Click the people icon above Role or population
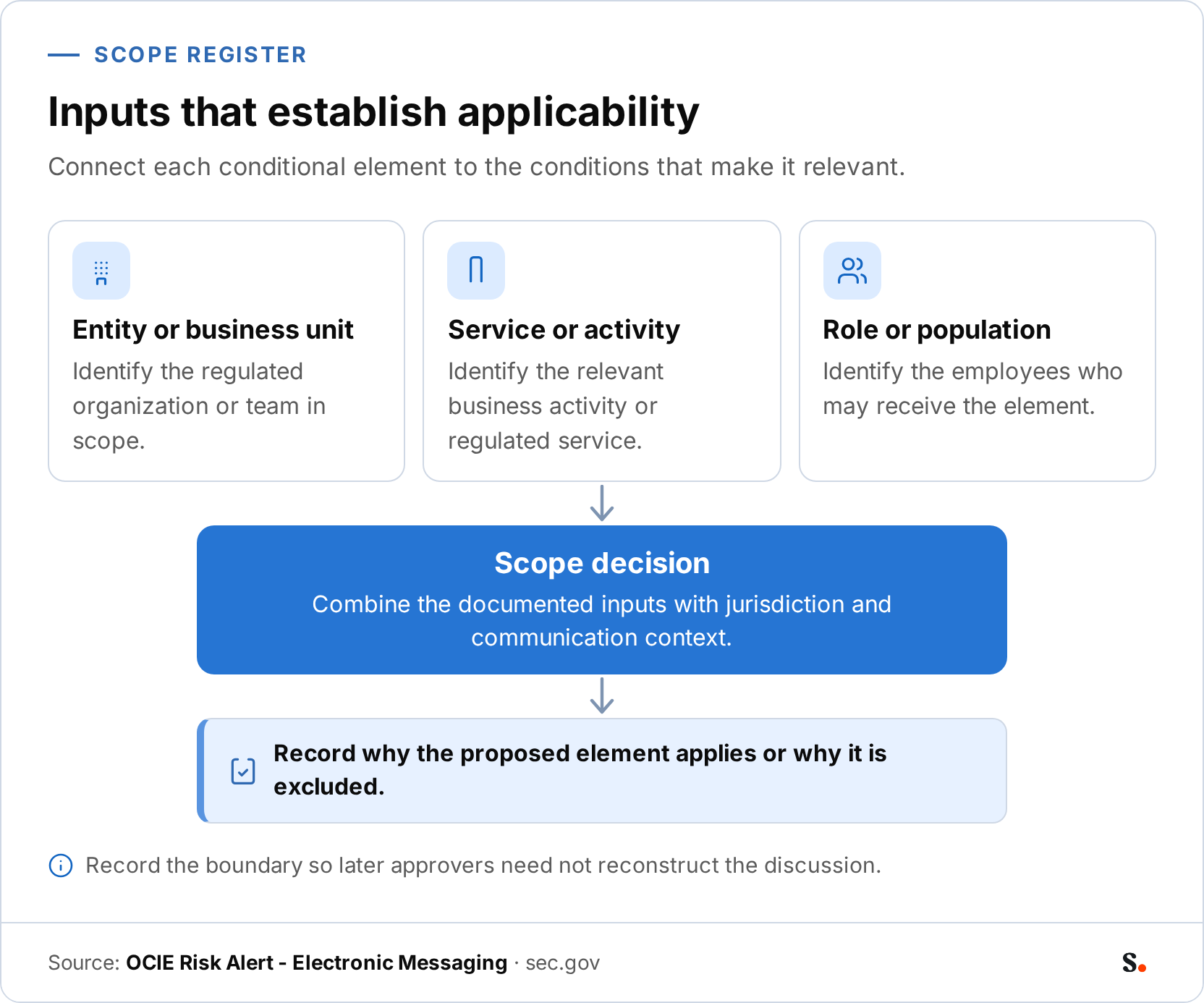Image resolution: width=1204 pixels, height=1003 pixels. pos(852,271)
